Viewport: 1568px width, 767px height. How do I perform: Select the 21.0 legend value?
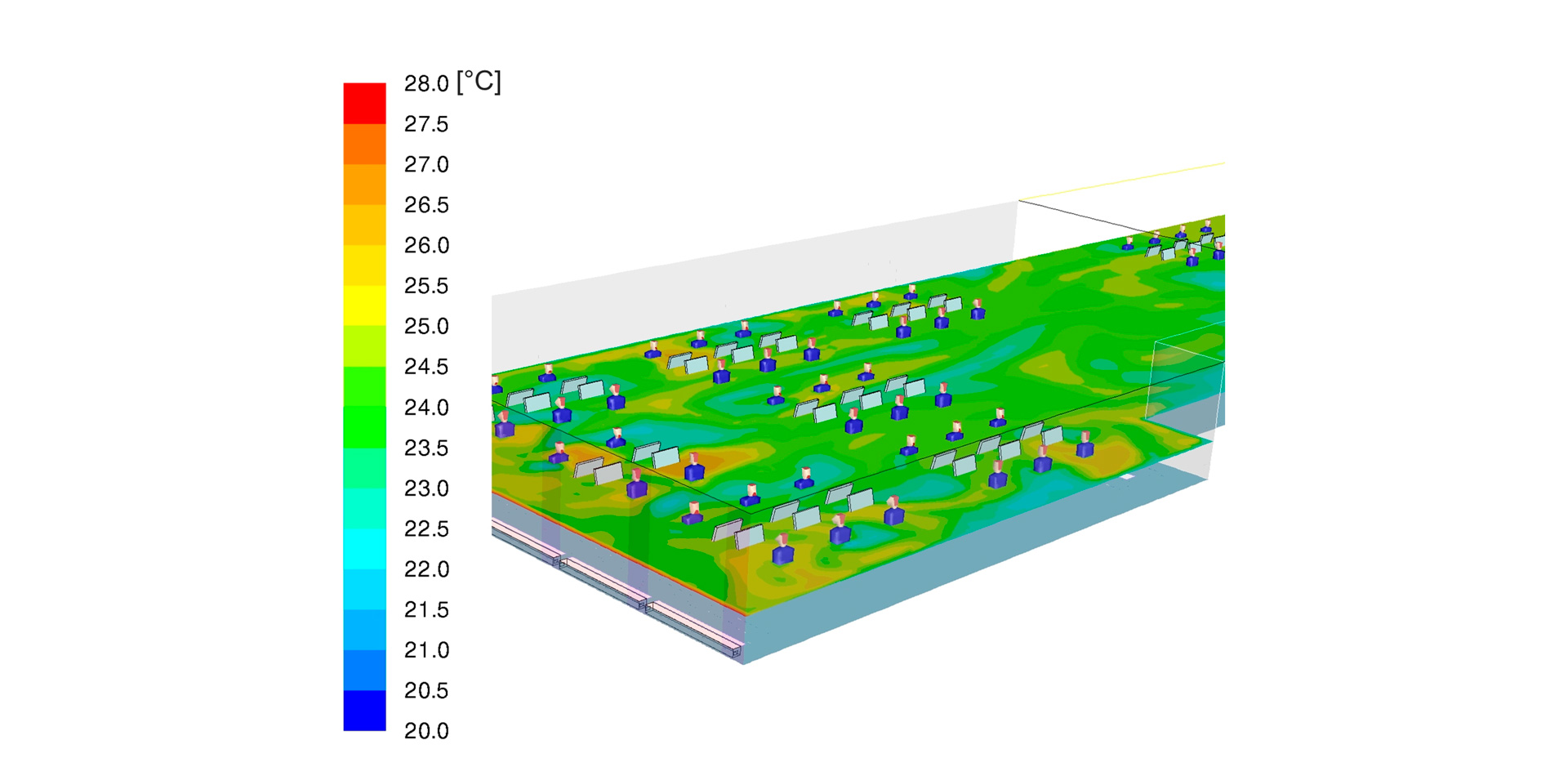[426, 650]
